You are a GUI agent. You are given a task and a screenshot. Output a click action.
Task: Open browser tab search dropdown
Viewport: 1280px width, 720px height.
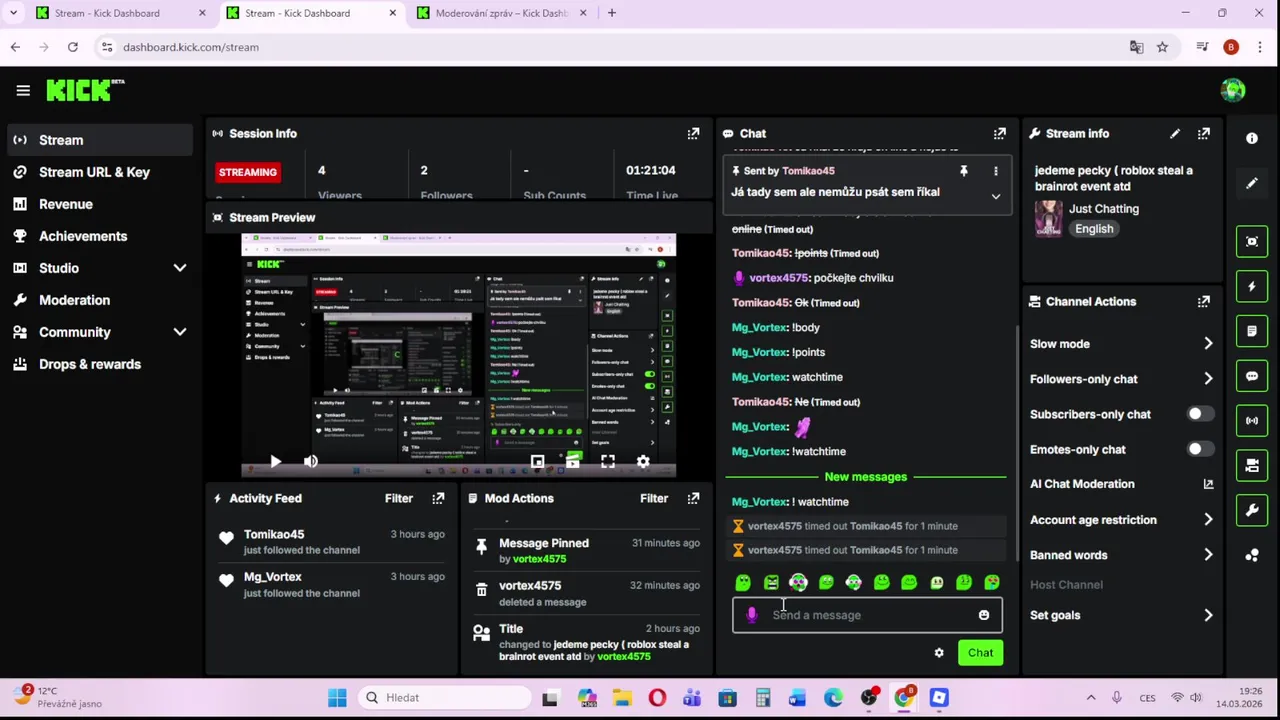click(13, 13)
